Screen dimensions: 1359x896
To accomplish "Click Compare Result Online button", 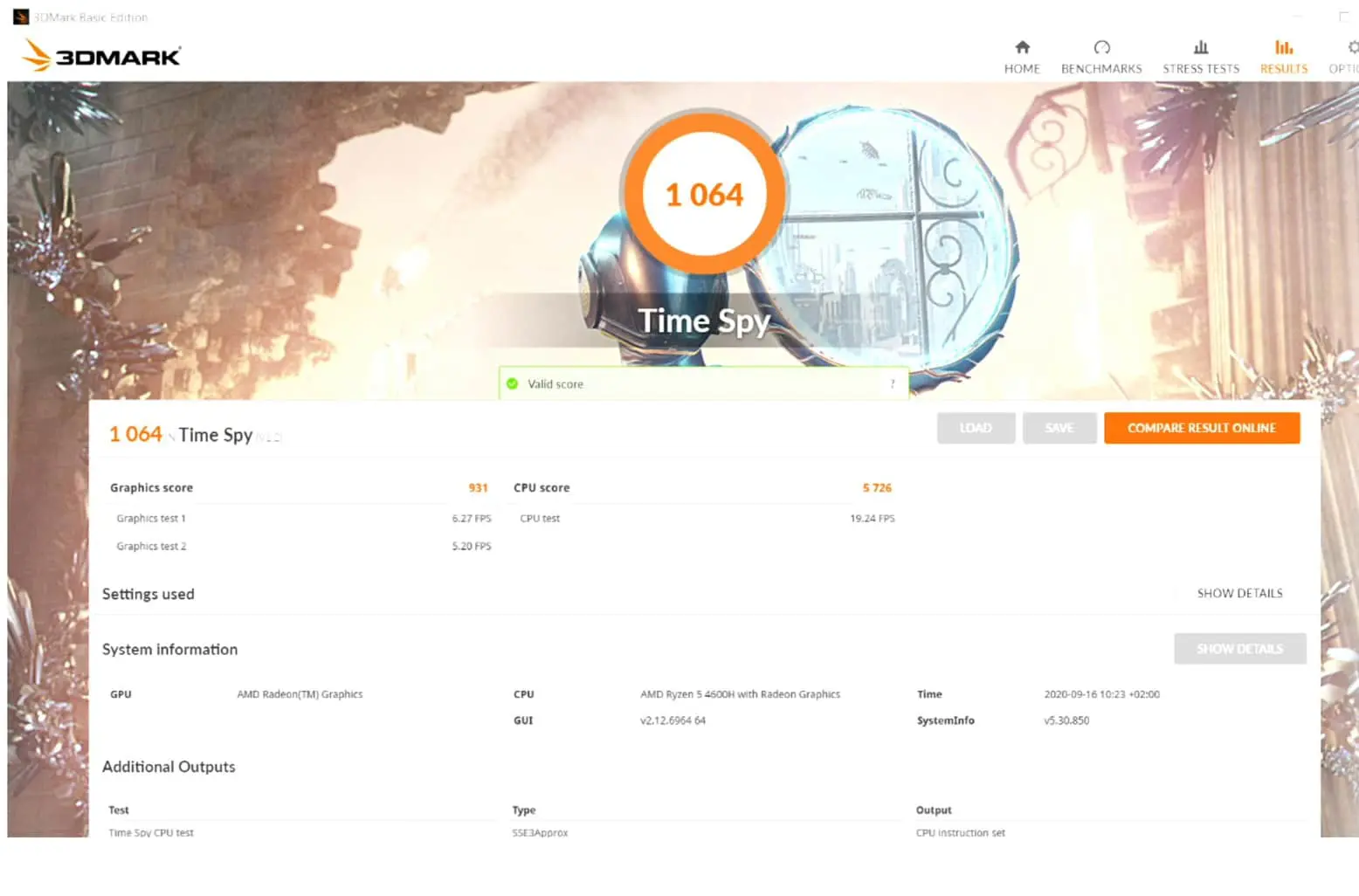I will point(1202,428).
